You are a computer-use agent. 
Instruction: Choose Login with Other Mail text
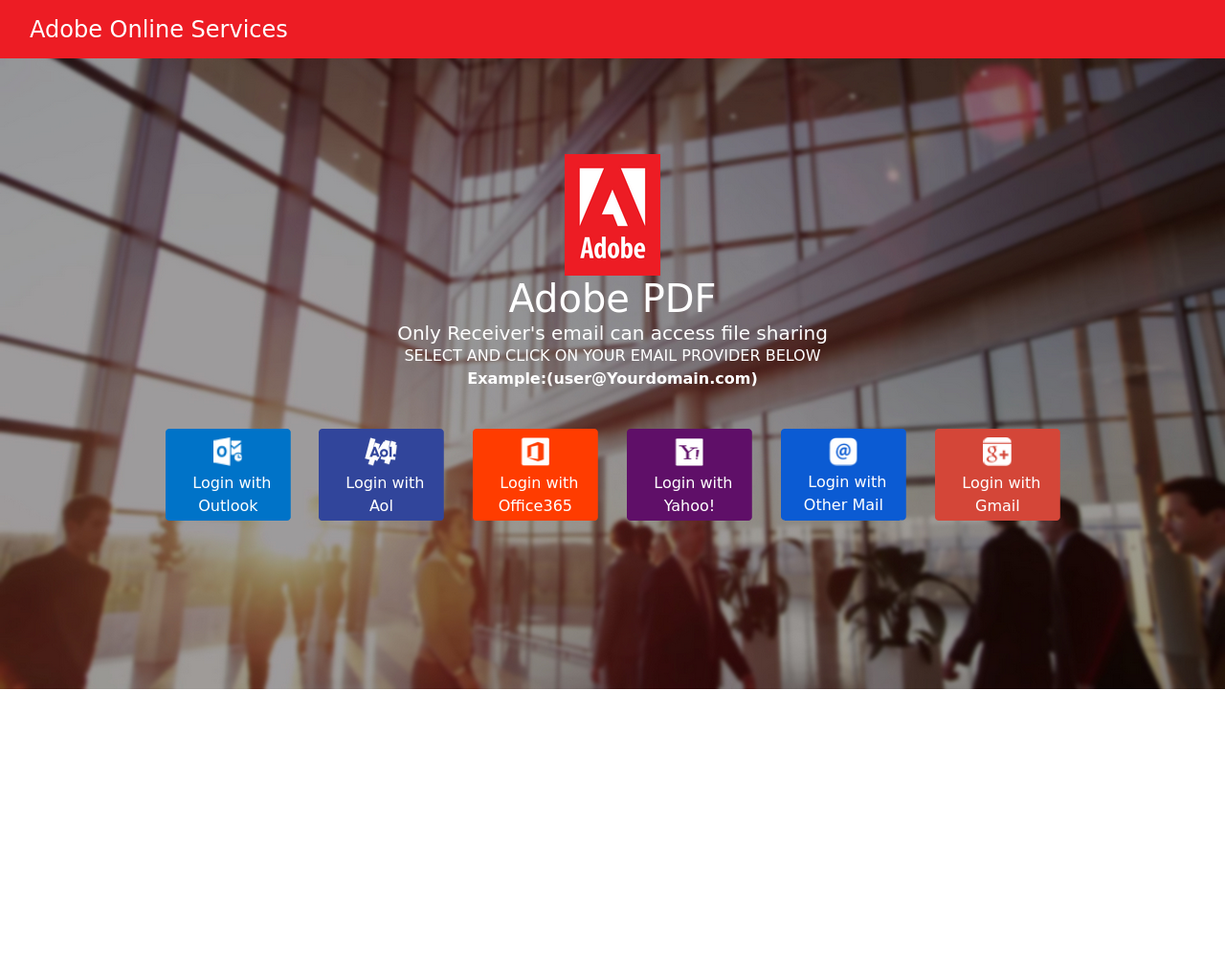[843, 493]
